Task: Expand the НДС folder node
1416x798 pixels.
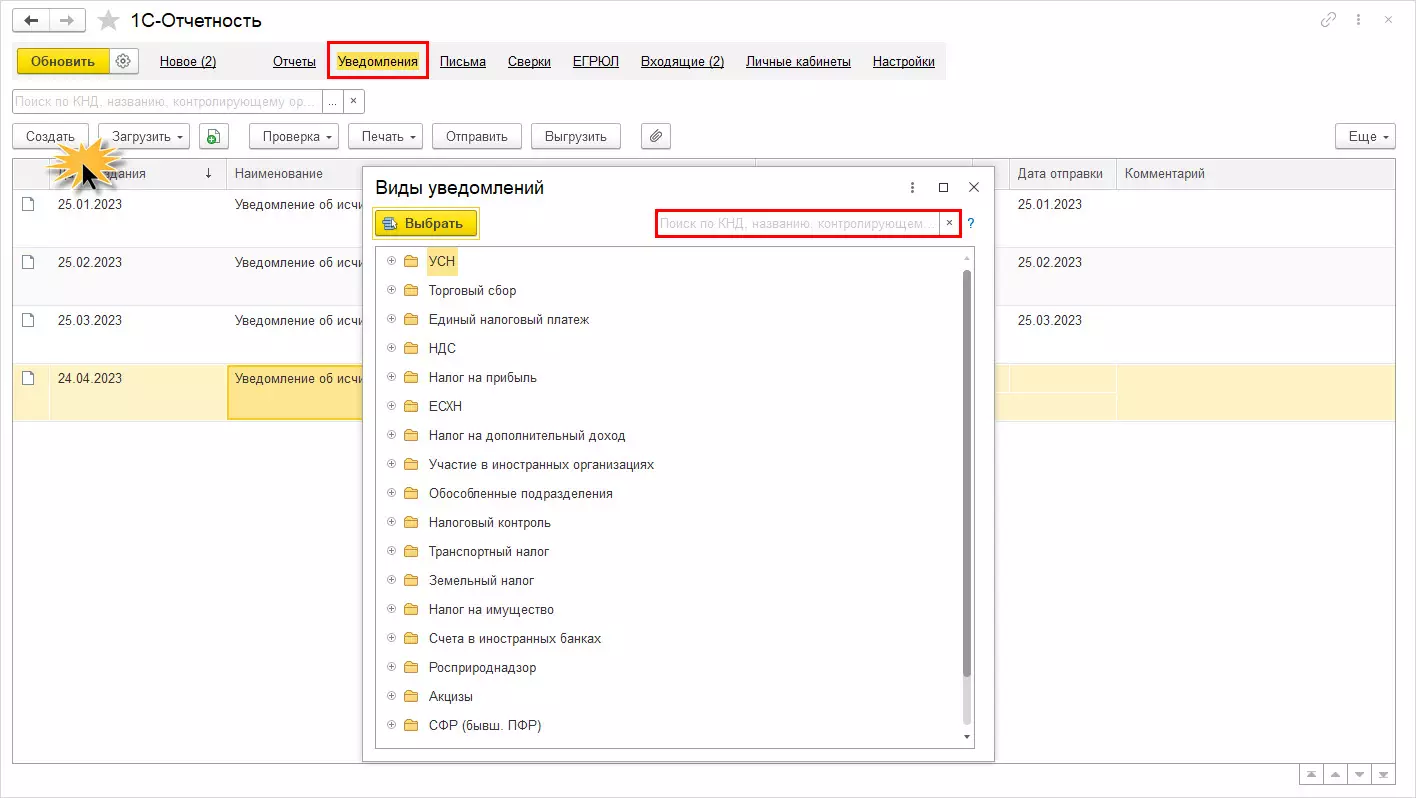Action: click(x=391, y=348)
